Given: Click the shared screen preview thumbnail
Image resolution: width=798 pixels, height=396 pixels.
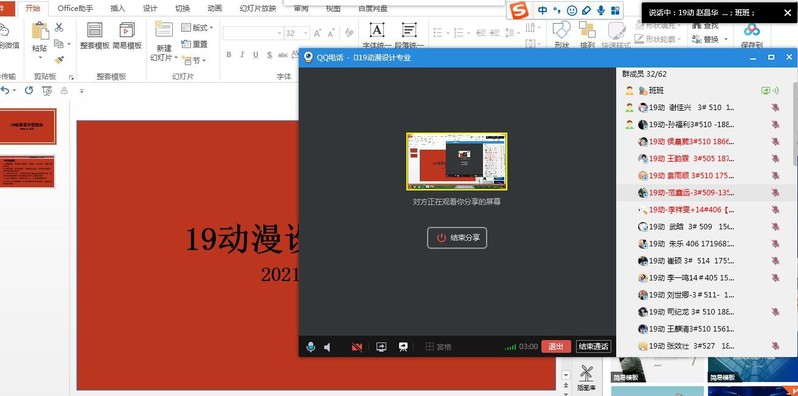Looking at the screenshot, I should click(x=457, y=161).
